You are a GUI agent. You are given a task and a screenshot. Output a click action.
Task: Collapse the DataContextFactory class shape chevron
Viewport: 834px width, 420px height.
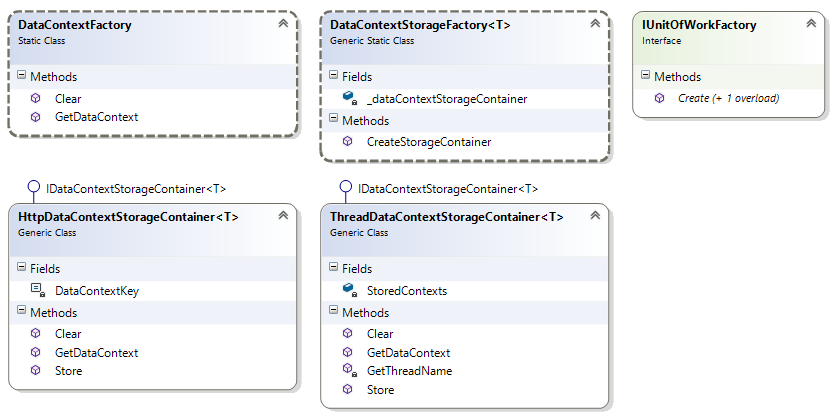[x=283, y=23]
